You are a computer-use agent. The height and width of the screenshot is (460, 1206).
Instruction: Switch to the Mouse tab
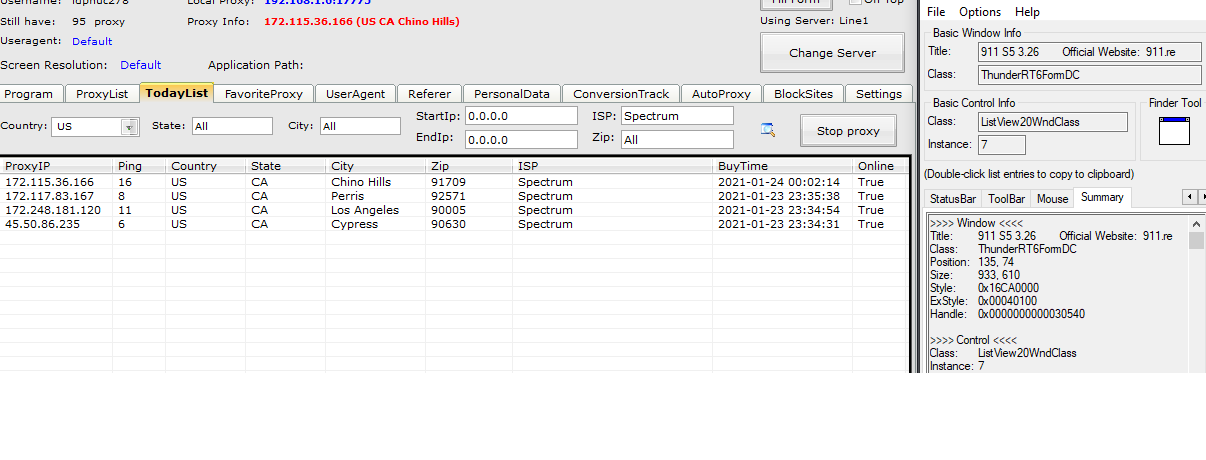tap(1052, 198)
